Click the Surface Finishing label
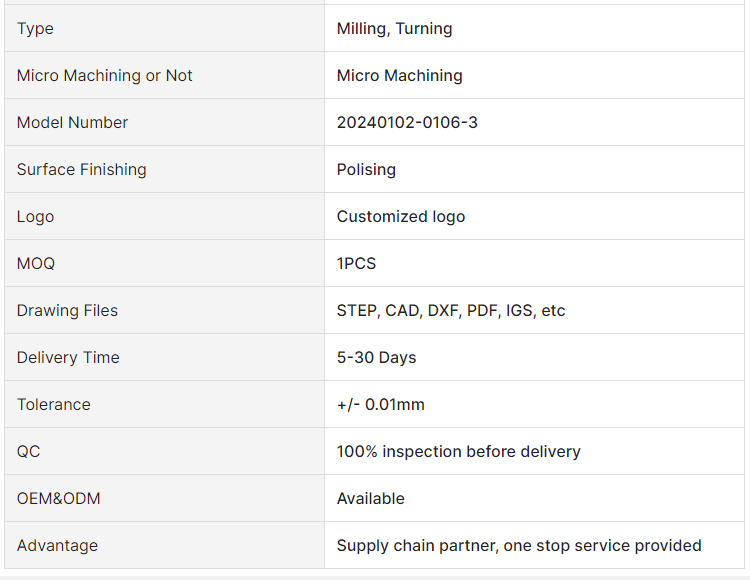Viewport: 750px width, 580px height. (81, 170)
